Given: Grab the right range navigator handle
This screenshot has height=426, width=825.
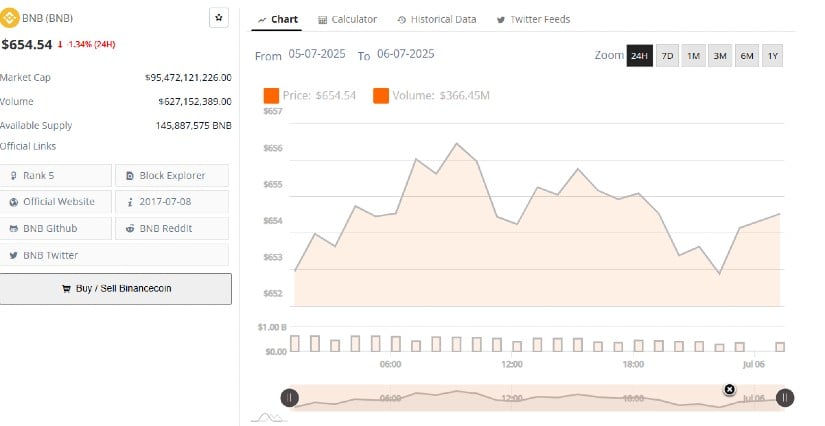Looking at the screenshot, I should 784,398.
